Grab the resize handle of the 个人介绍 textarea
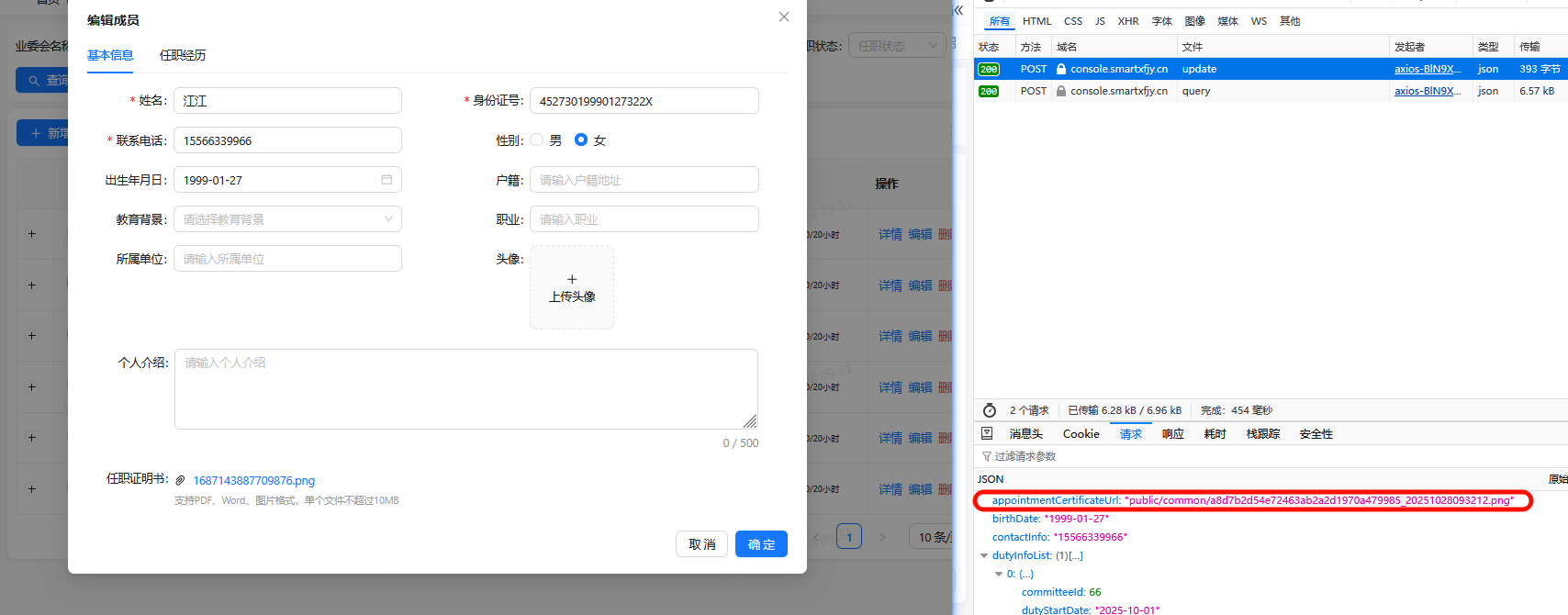This screenshot has width=1568, height=615. (750, 421)
